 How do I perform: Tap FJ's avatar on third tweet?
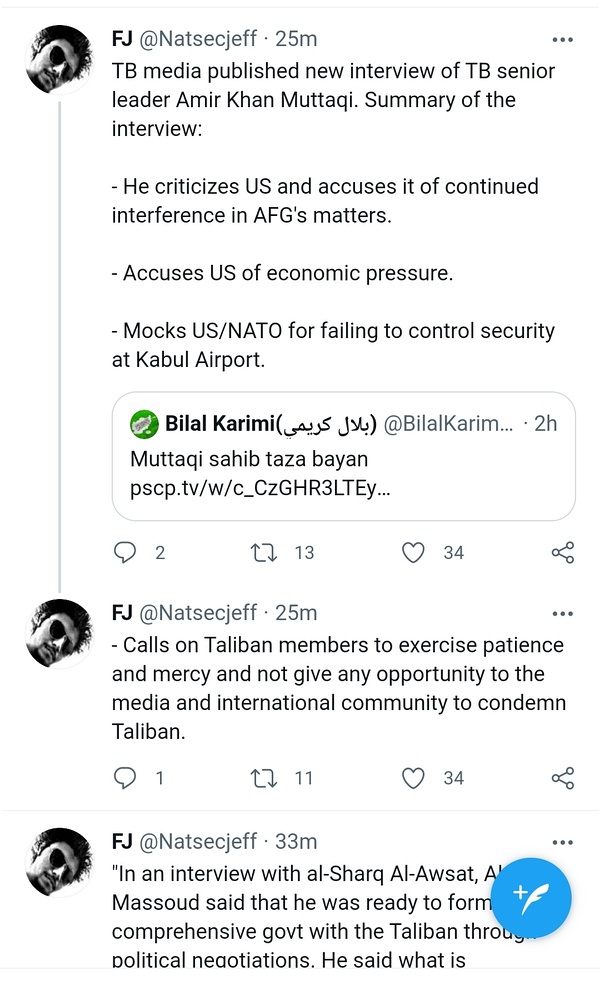pyautogui.click(x=58, y=862)
